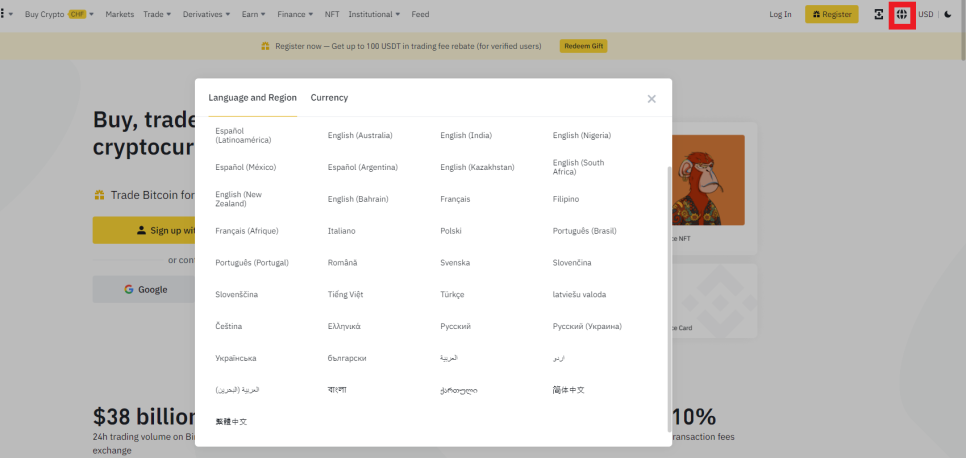Image resolution: width=966 pixels, height=458 pixels.
Task: Select latviešu valoda language
Action: coord(579,295)
